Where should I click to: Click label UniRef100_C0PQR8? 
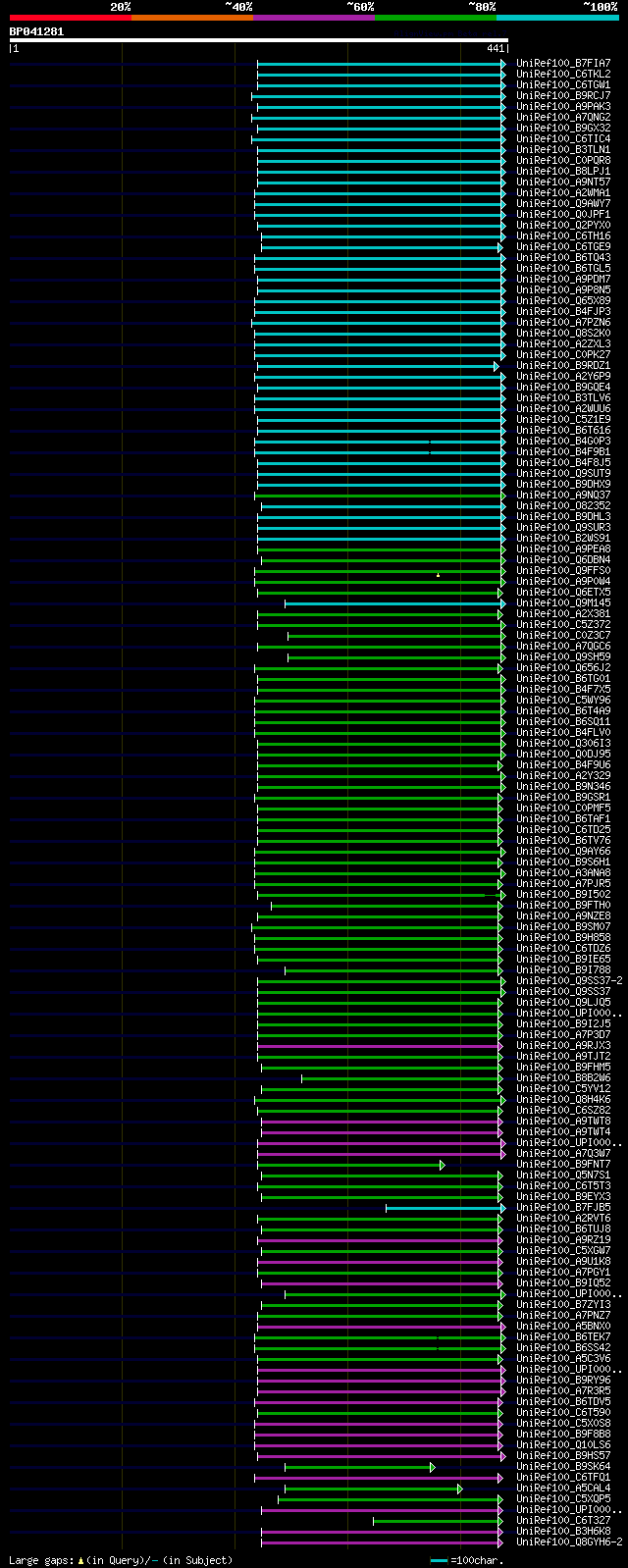563,160
